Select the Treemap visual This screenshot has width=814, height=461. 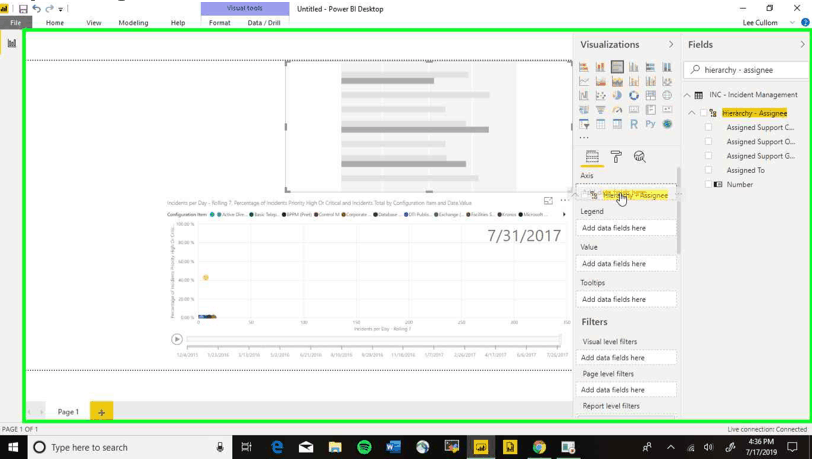point(650,96)
